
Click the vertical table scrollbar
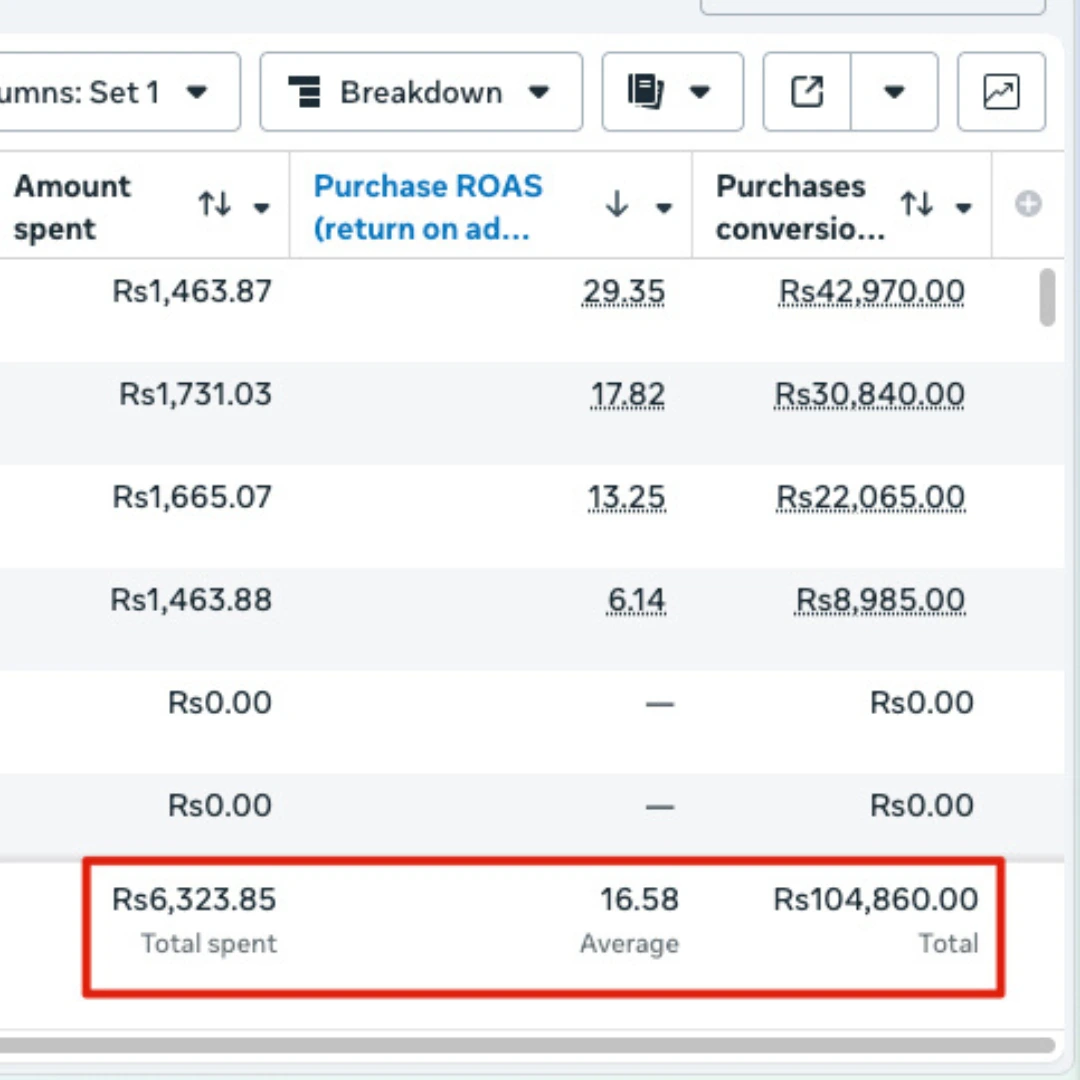coord(1047,297)
